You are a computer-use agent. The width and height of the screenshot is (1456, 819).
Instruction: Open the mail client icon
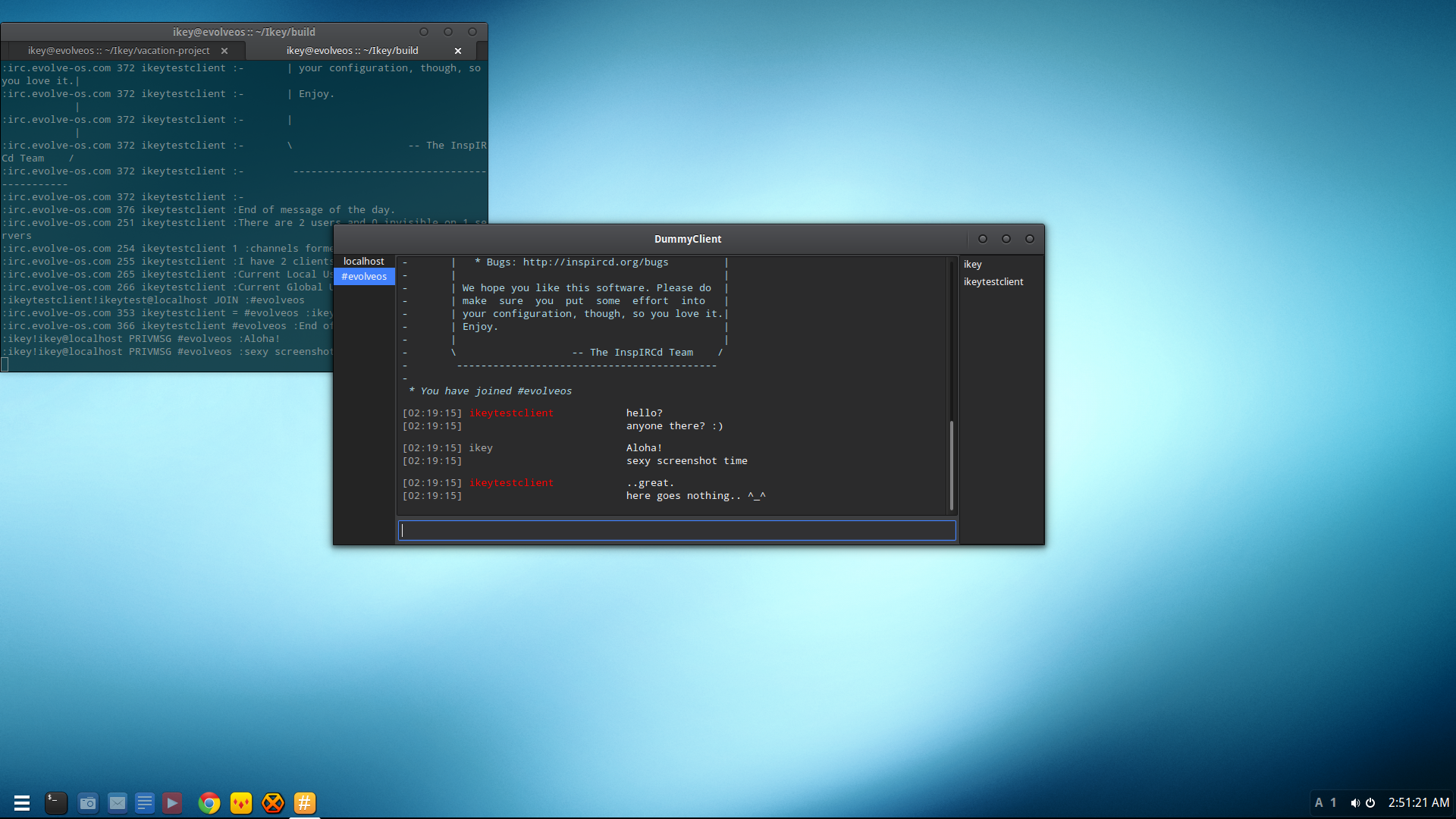(117, 803)
